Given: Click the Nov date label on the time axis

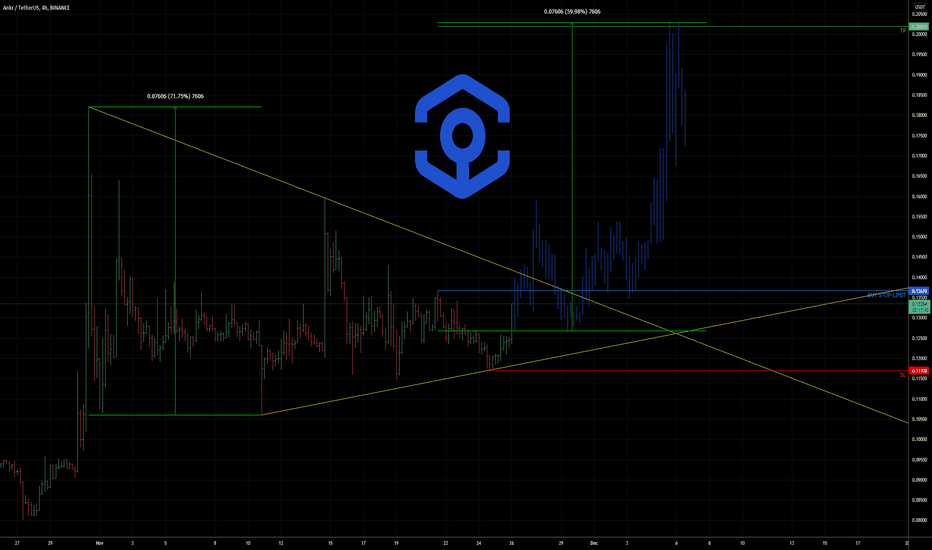Looking at the screenshot, I should pos(99,543).
